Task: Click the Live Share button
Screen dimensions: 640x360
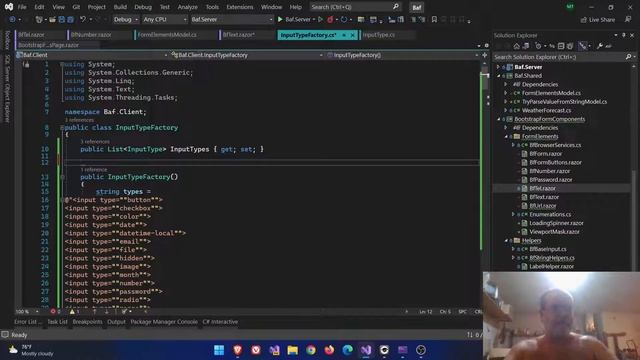Action: (598, 20)
